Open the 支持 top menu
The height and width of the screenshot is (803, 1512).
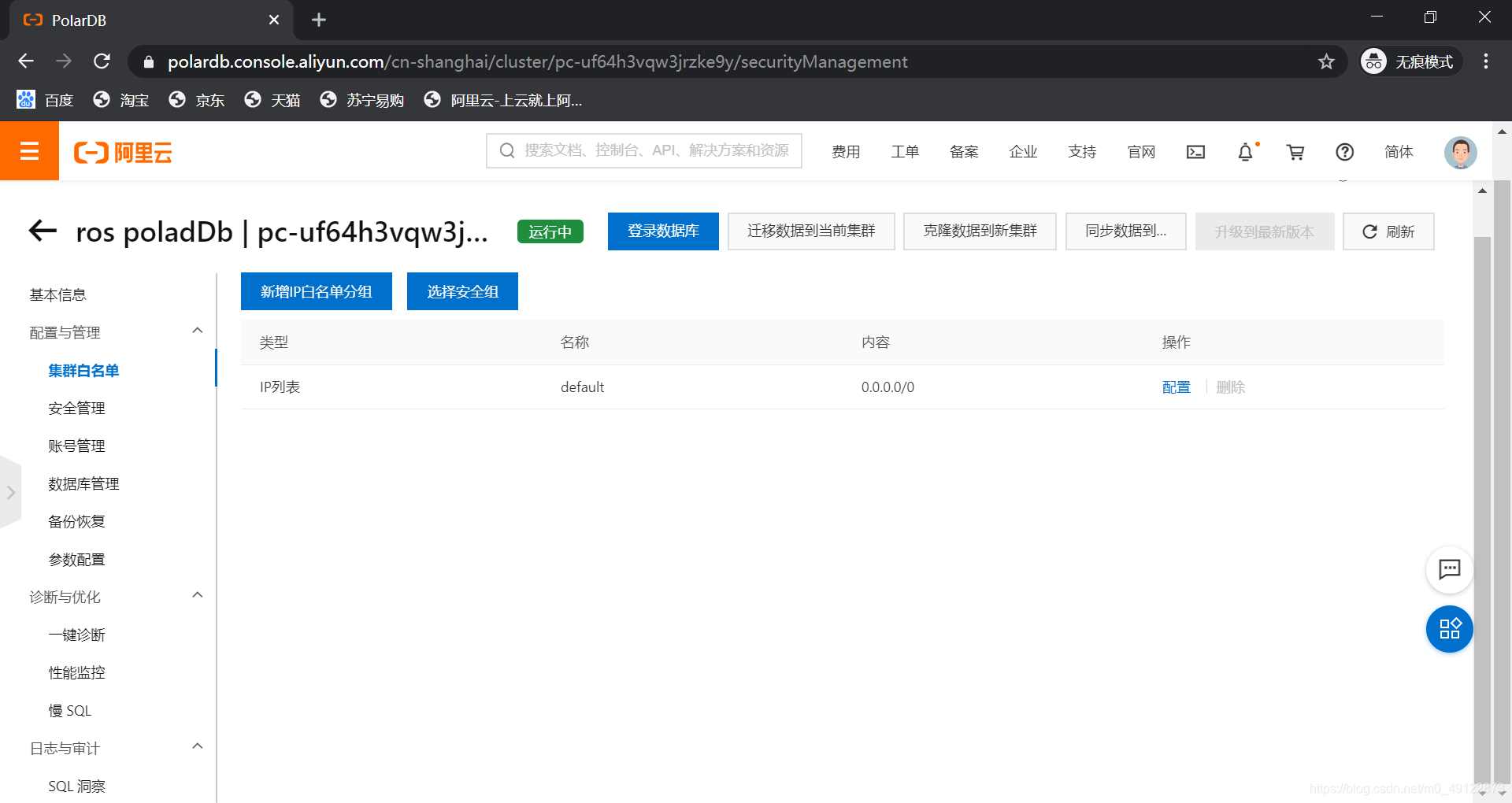1082,152
